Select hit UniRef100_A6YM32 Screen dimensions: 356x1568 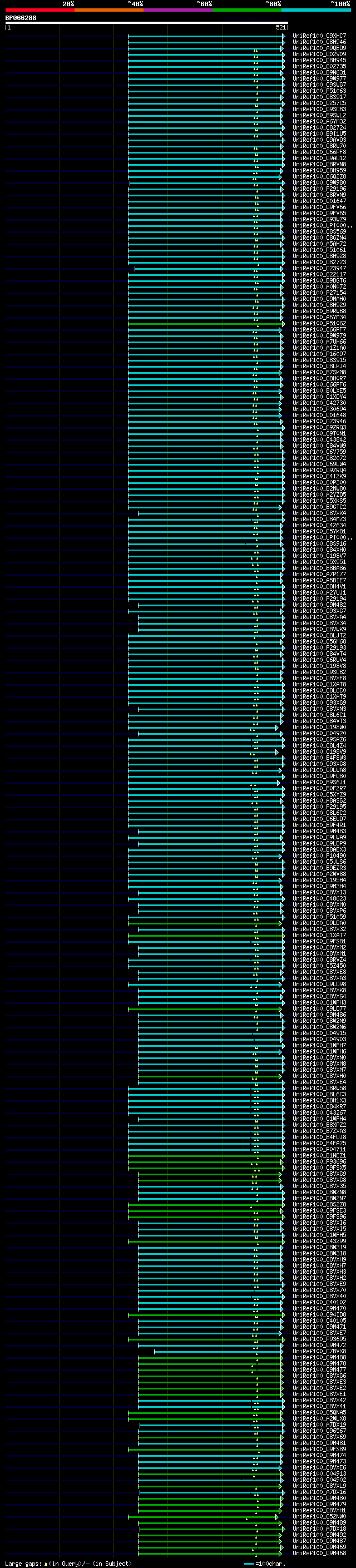tap(319, 121)
